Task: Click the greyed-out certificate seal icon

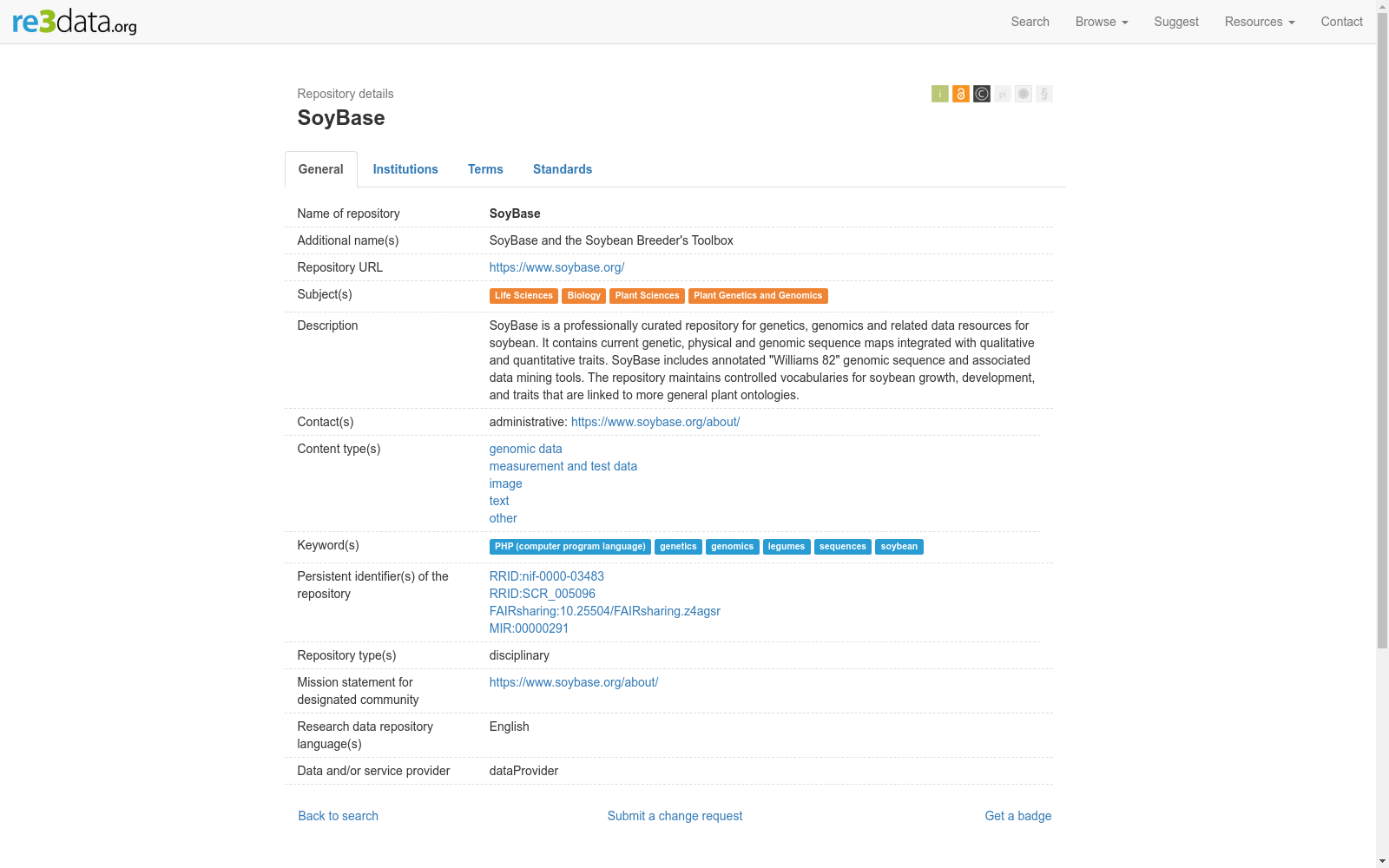Action: click(1024, 94)
